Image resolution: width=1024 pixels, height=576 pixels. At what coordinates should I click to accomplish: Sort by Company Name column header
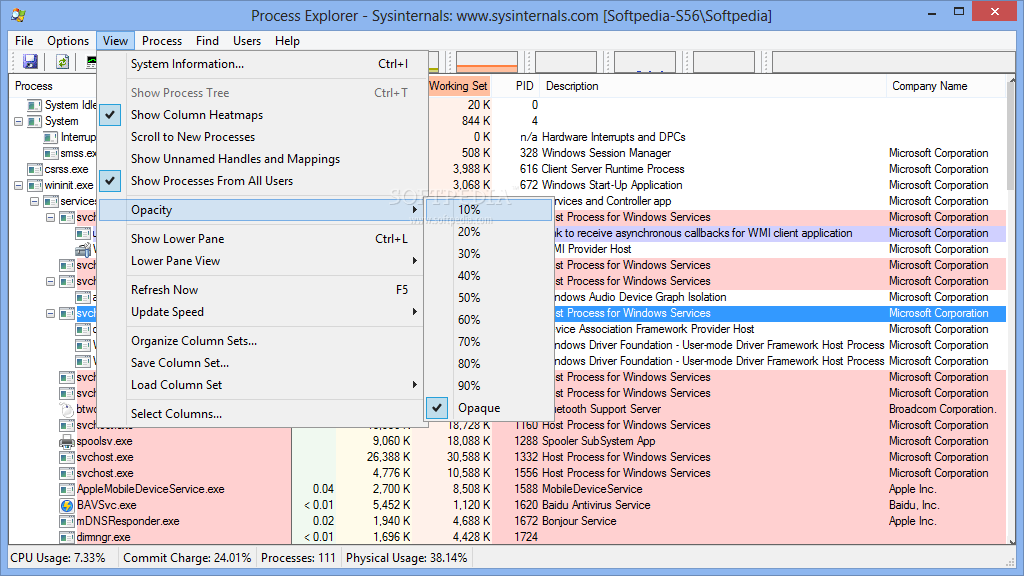coord(947,86)
